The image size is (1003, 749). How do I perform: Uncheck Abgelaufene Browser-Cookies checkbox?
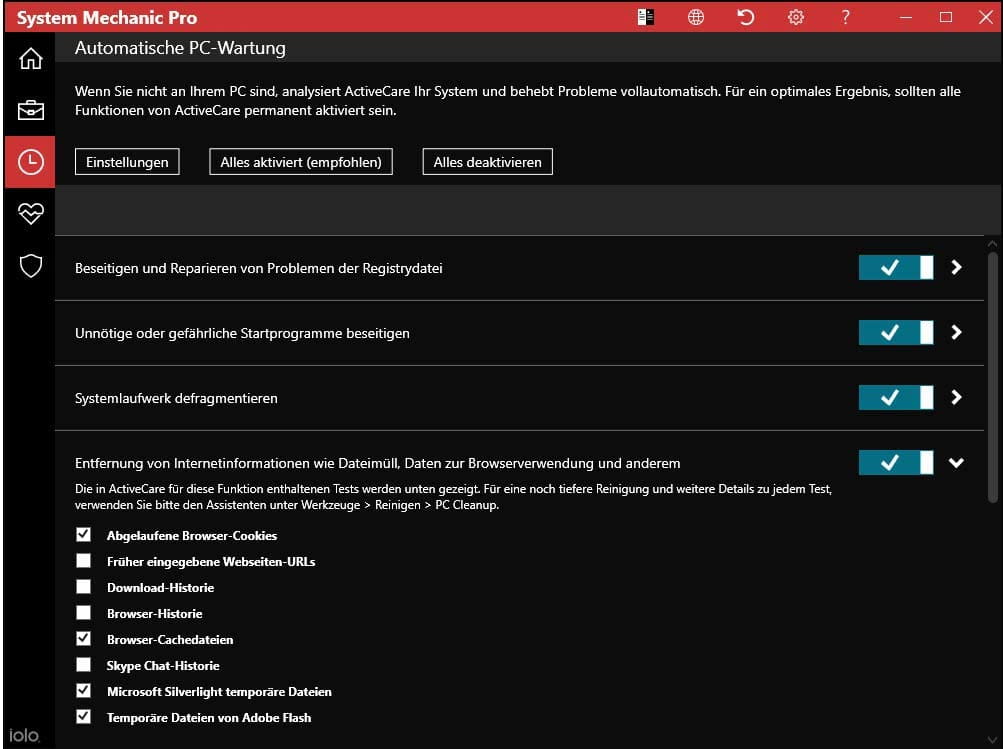pyautogui.click(x=84, y=535)
